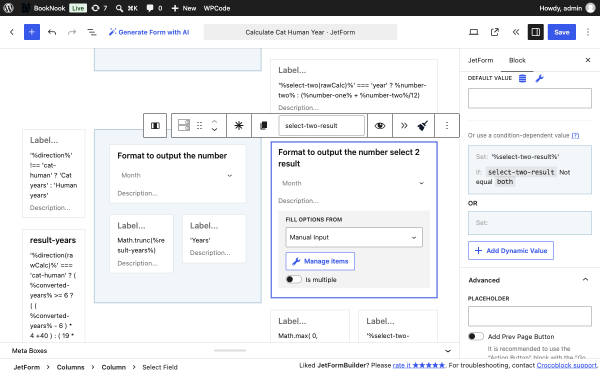Move the block up
The image size is (600, 375).
tap(214, 121)
